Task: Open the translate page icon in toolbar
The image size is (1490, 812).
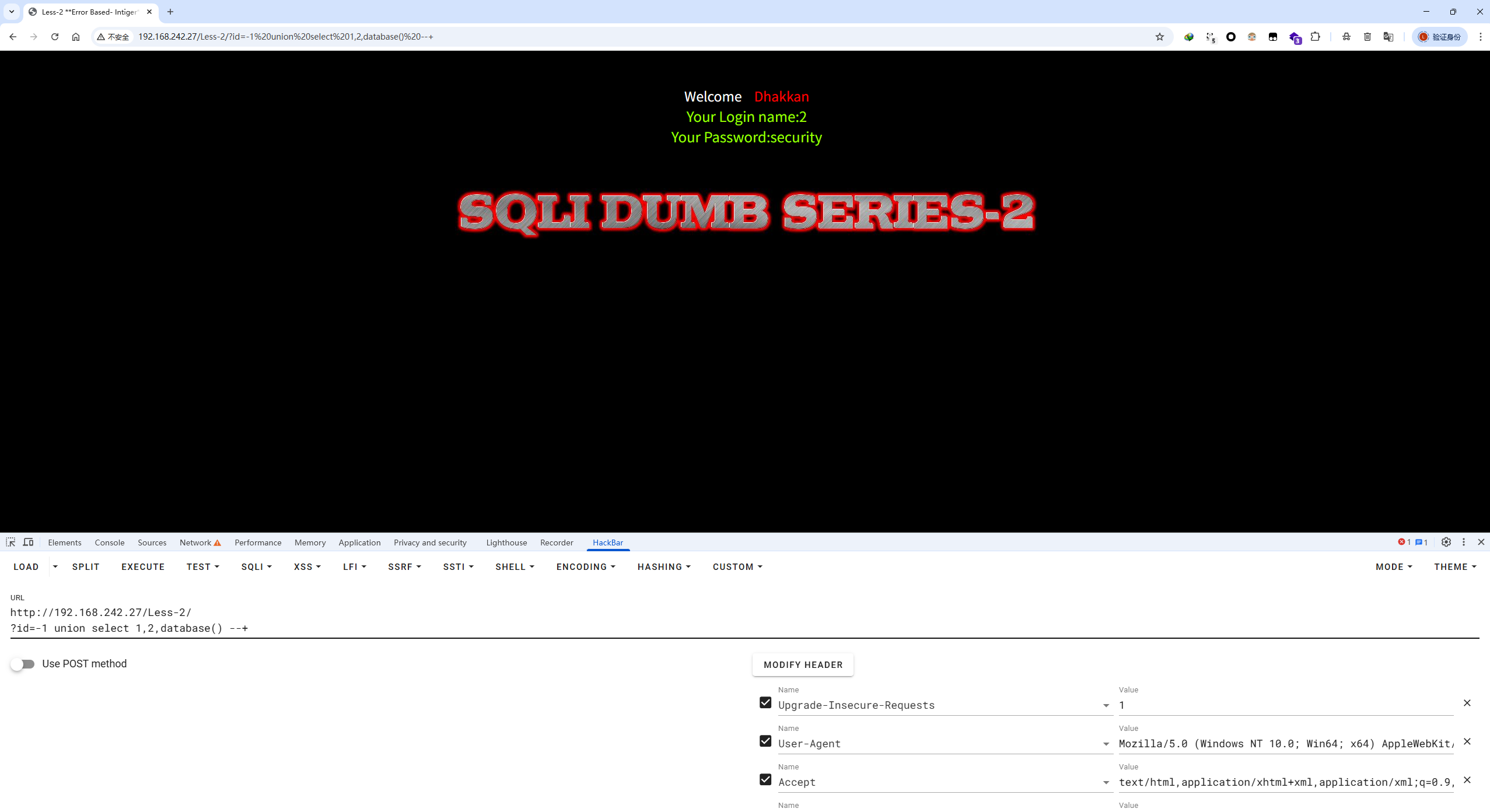Action: (1388, 37)
